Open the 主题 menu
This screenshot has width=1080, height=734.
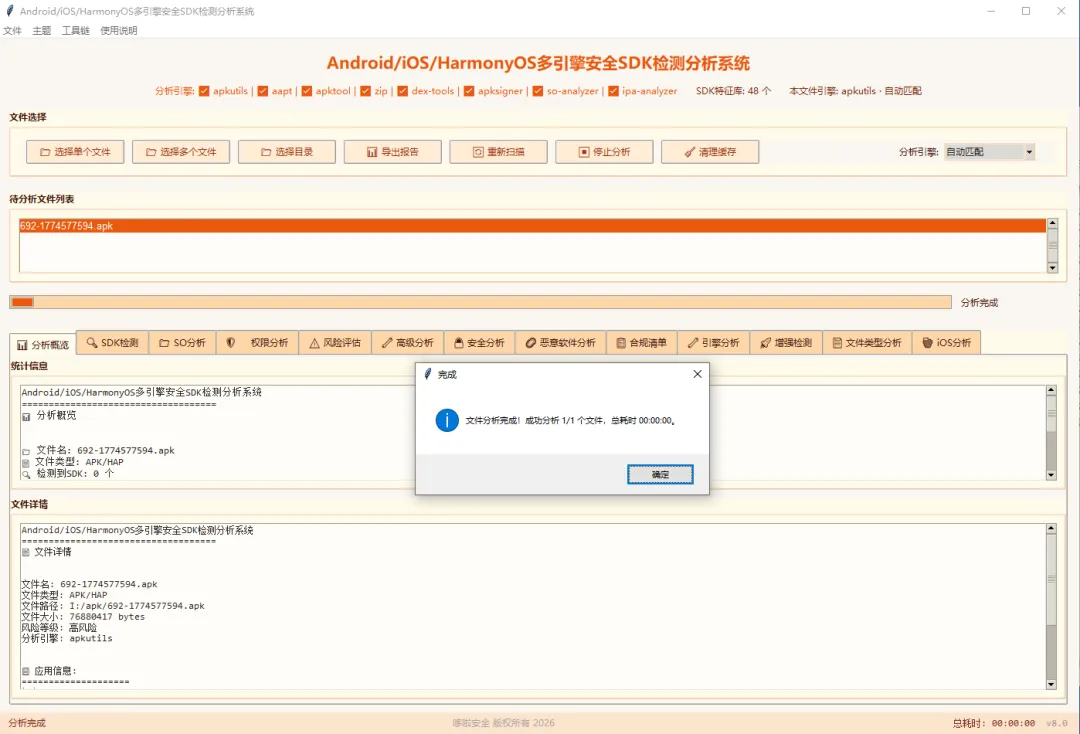42,30
